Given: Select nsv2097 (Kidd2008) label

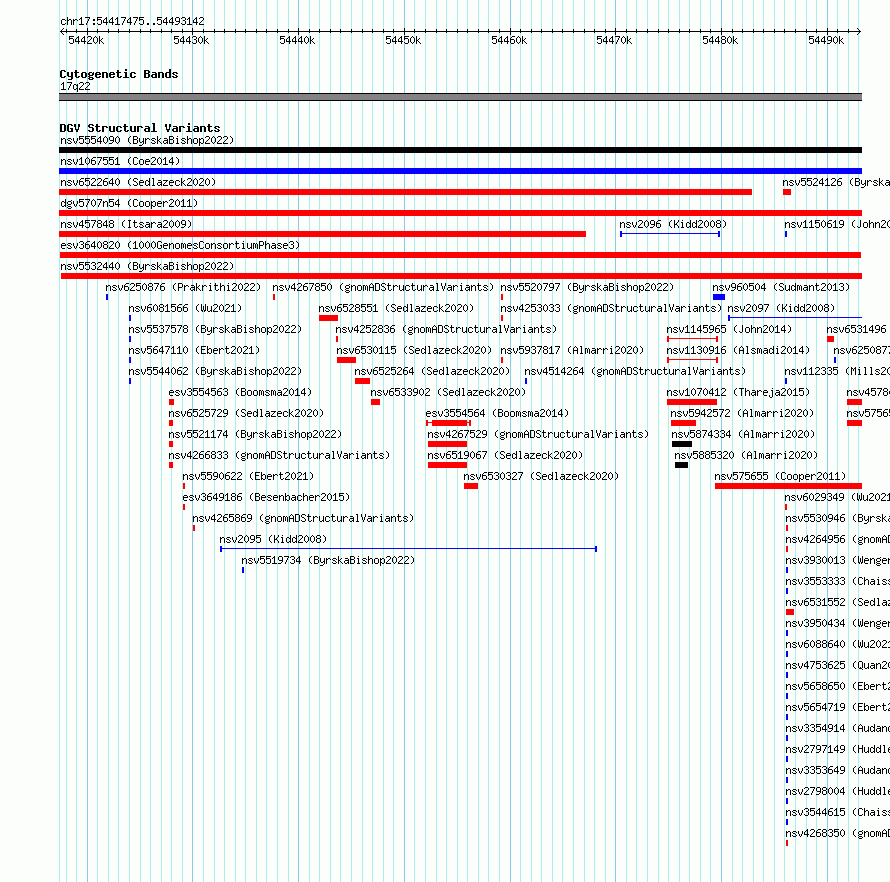Looking at the screenshot, I should coord(781,308).
